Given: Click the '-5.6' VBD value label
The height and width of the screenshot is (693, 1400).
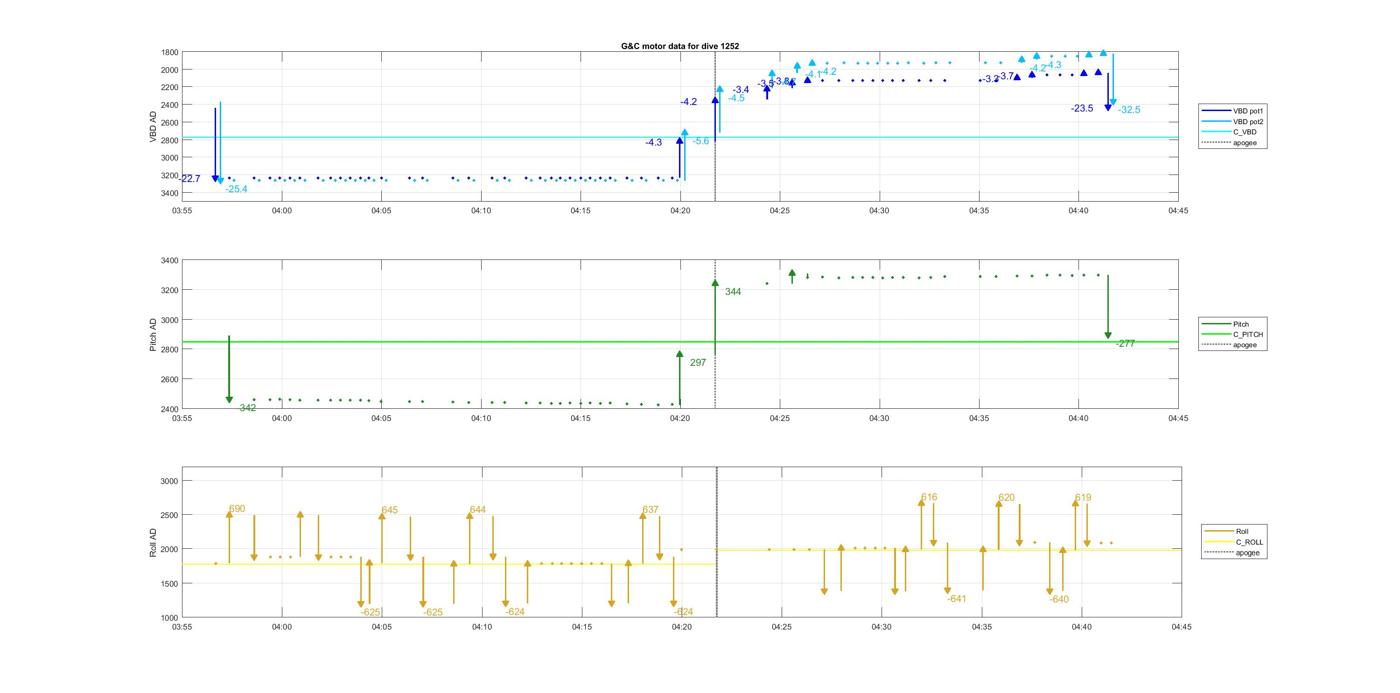Looking at the screenshot, I should [700, 141].
